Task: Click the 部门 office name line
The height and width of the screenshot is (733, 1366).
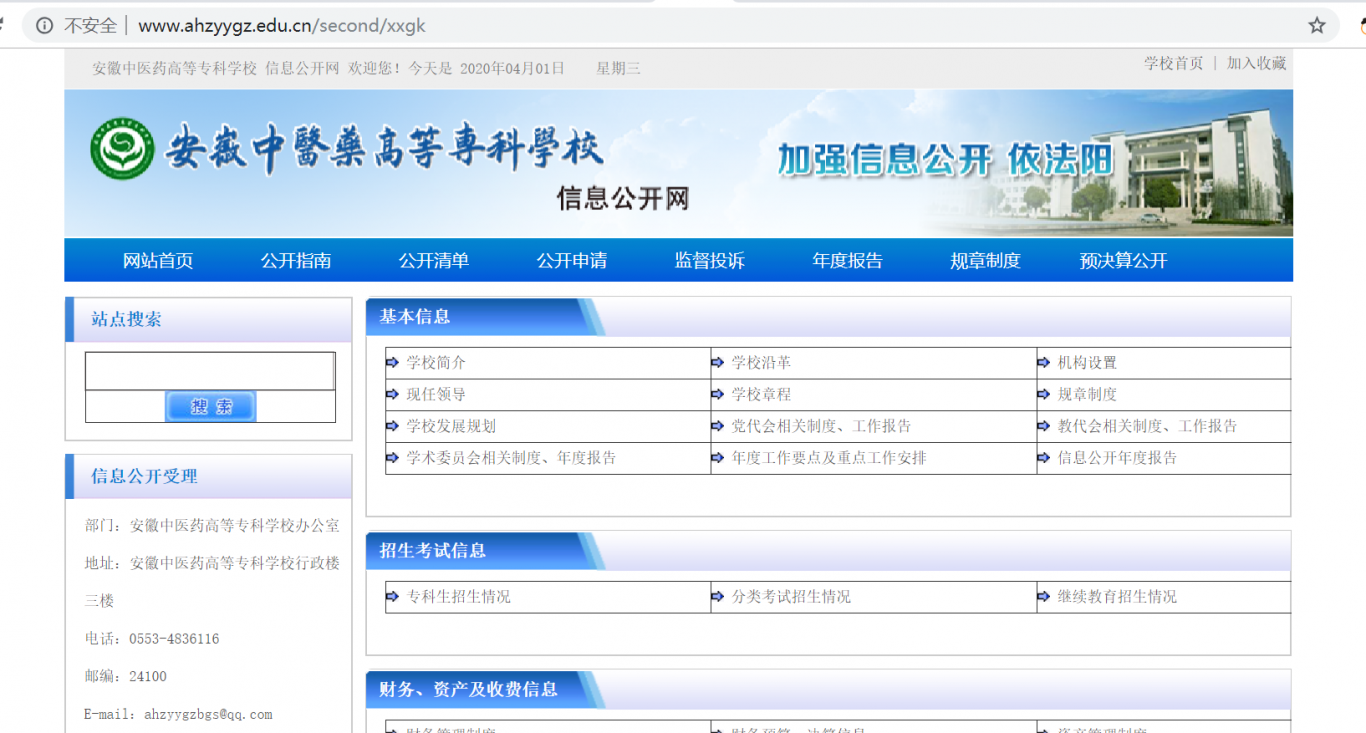Action: pos(212,526)
